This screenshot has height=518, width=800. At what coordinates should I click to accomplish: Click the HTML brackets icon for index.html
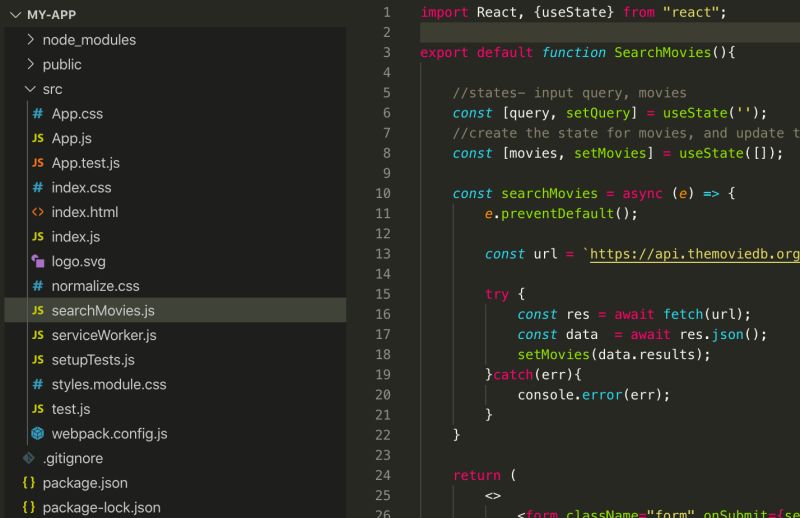[x=38, y=212]
